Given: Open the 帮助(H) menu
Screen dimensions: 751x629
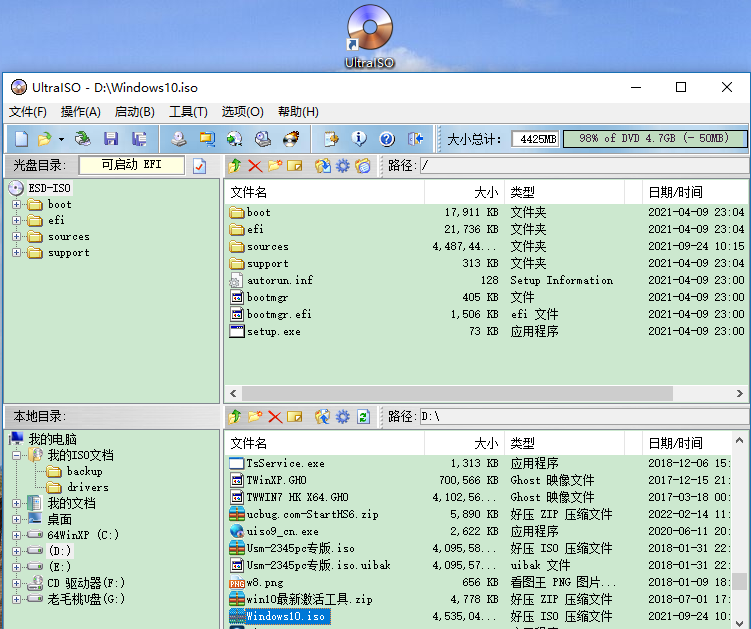Looking at the screenshot, I should [x=298, y=112].
